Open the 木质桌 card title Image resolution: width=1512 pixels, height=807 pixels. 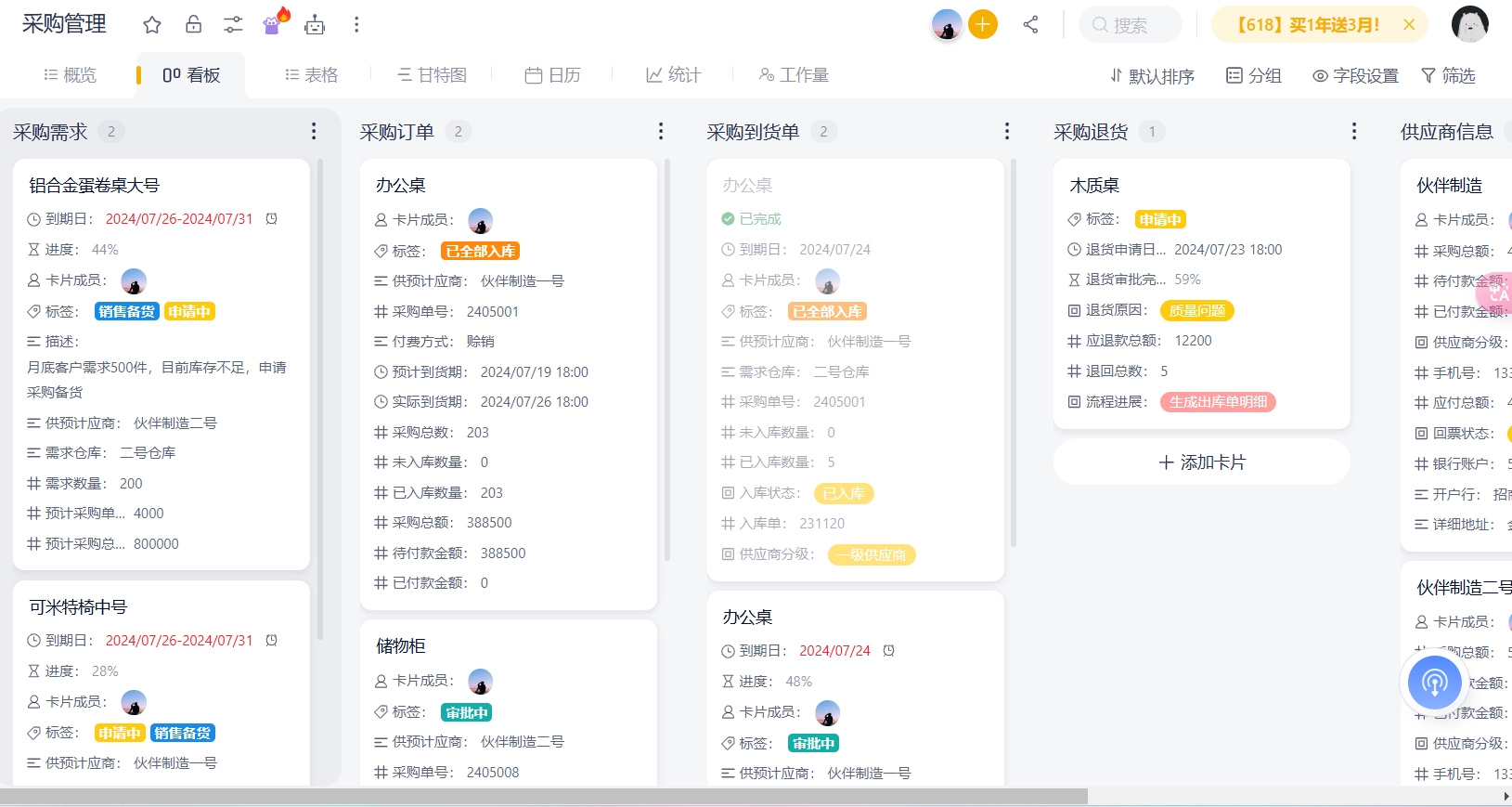click(x=1095, y=186)
